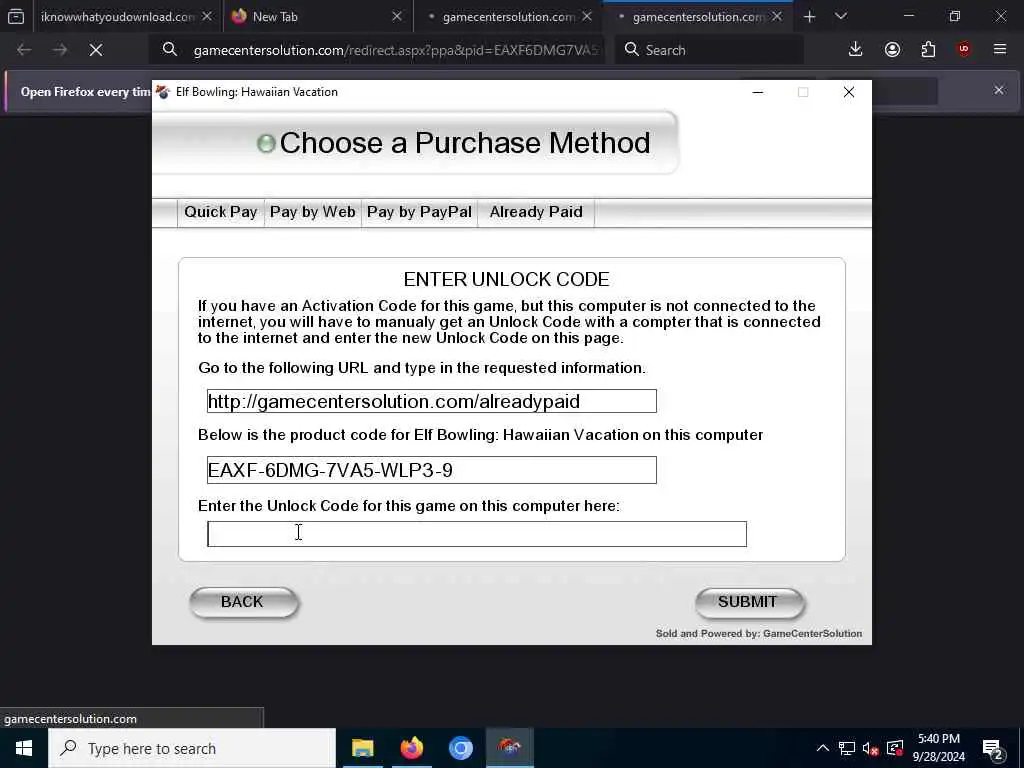The width and height of the screenshot is (1024, 768).
Task: Focus the Unlock Code entry field
Action: 477,534
